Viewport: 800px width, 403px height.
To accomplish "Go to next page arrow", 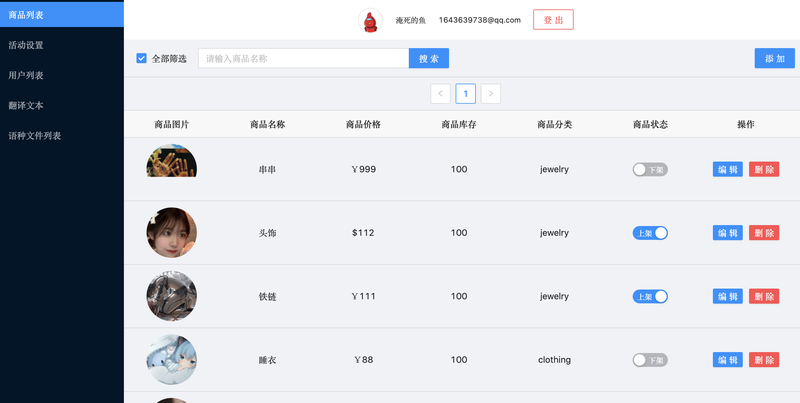I will 491,94.
